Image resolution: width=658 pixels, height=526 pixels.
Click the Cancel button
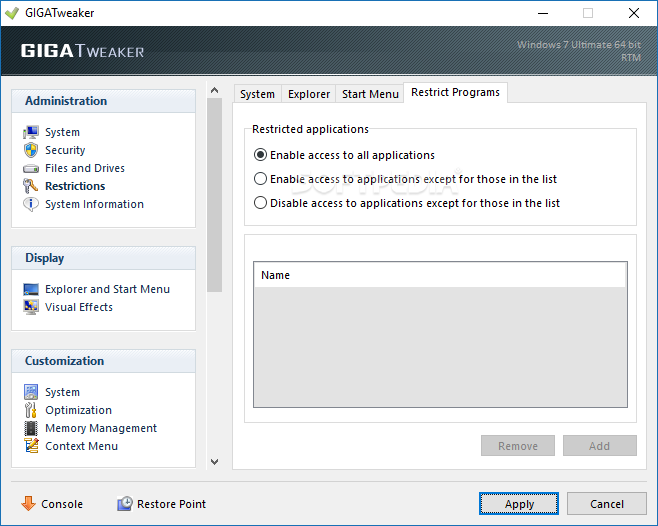click(607, 504)
